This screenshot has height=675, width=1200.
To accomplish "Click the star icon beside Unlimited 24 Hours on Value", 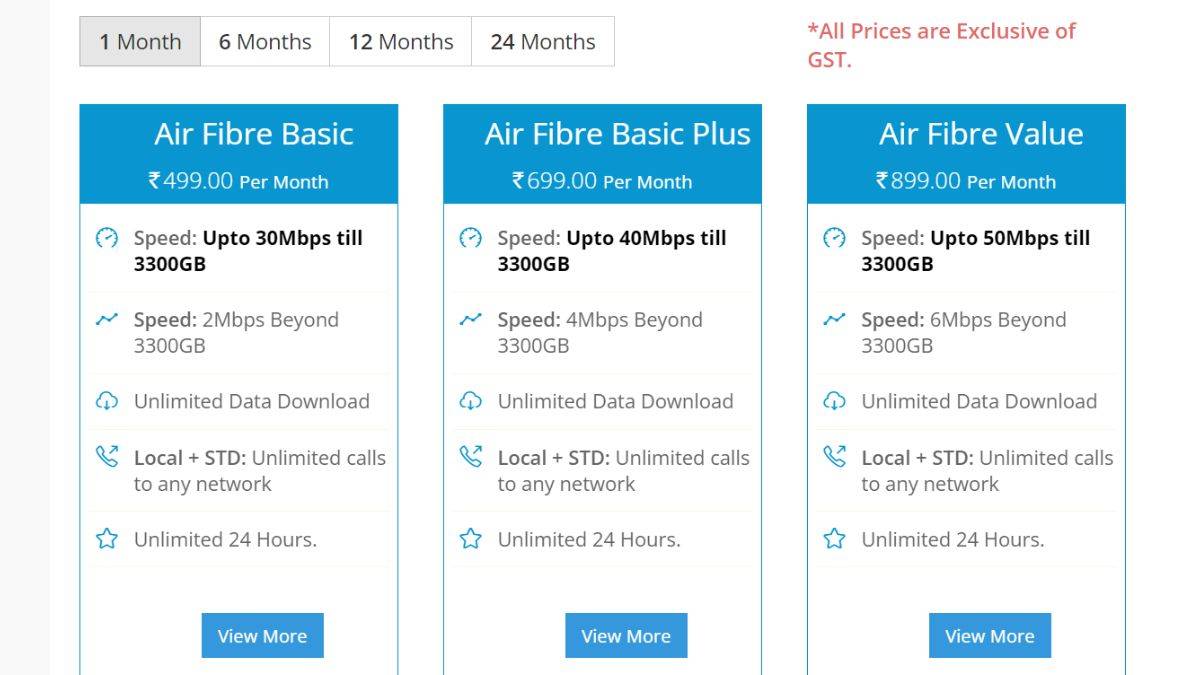I will (x=836, y=539).
